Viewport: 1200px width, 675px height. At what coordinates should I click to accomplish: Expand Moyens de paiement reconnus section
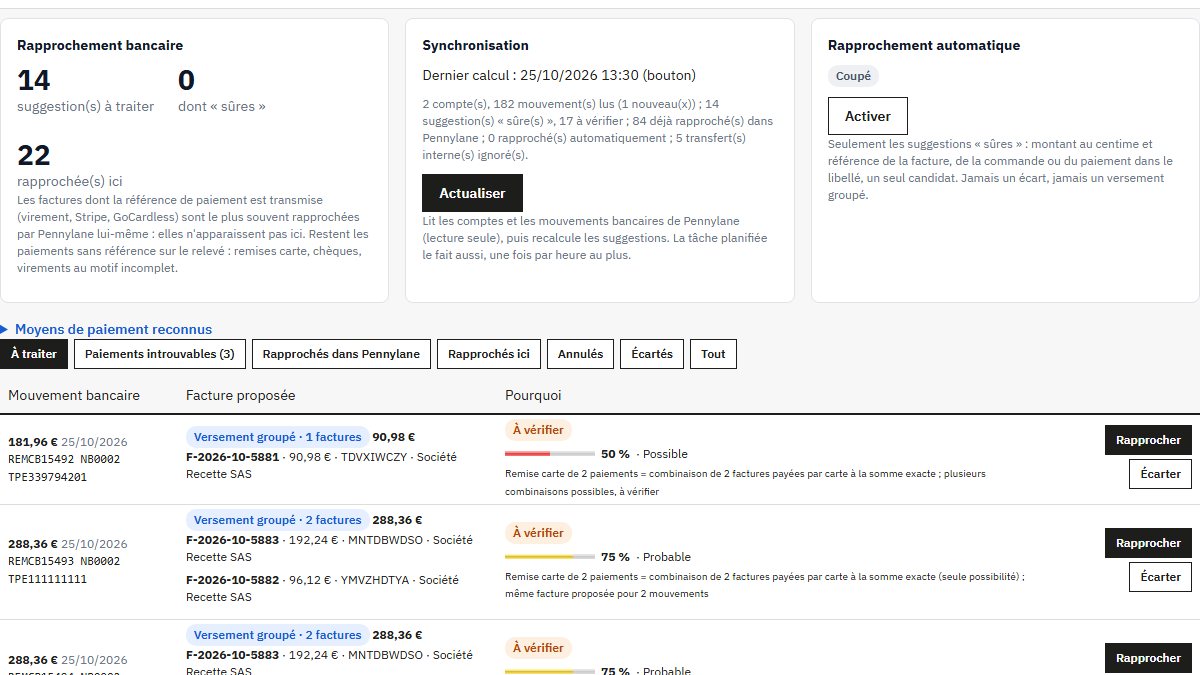pos(106,329)
